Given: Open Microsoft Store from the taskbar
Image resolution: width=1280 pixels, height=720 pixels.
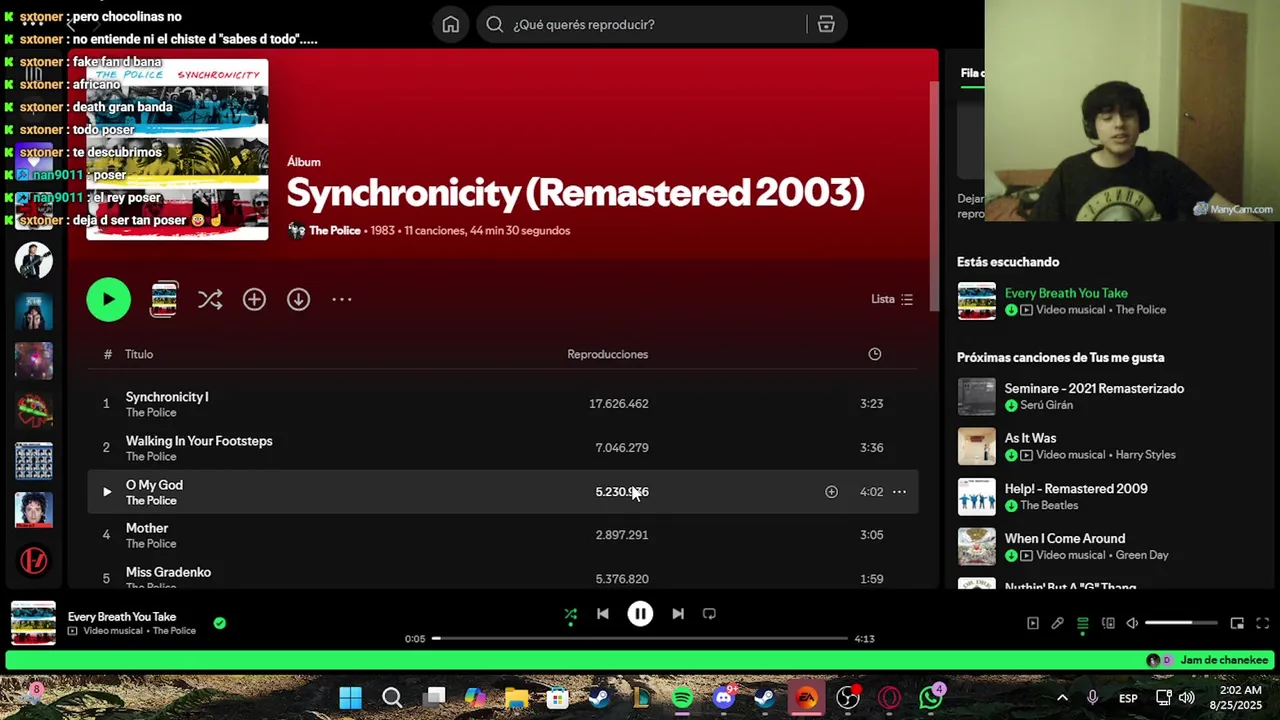Looking at the screenshot, I should pyautogui.click(x=558, y=698).
